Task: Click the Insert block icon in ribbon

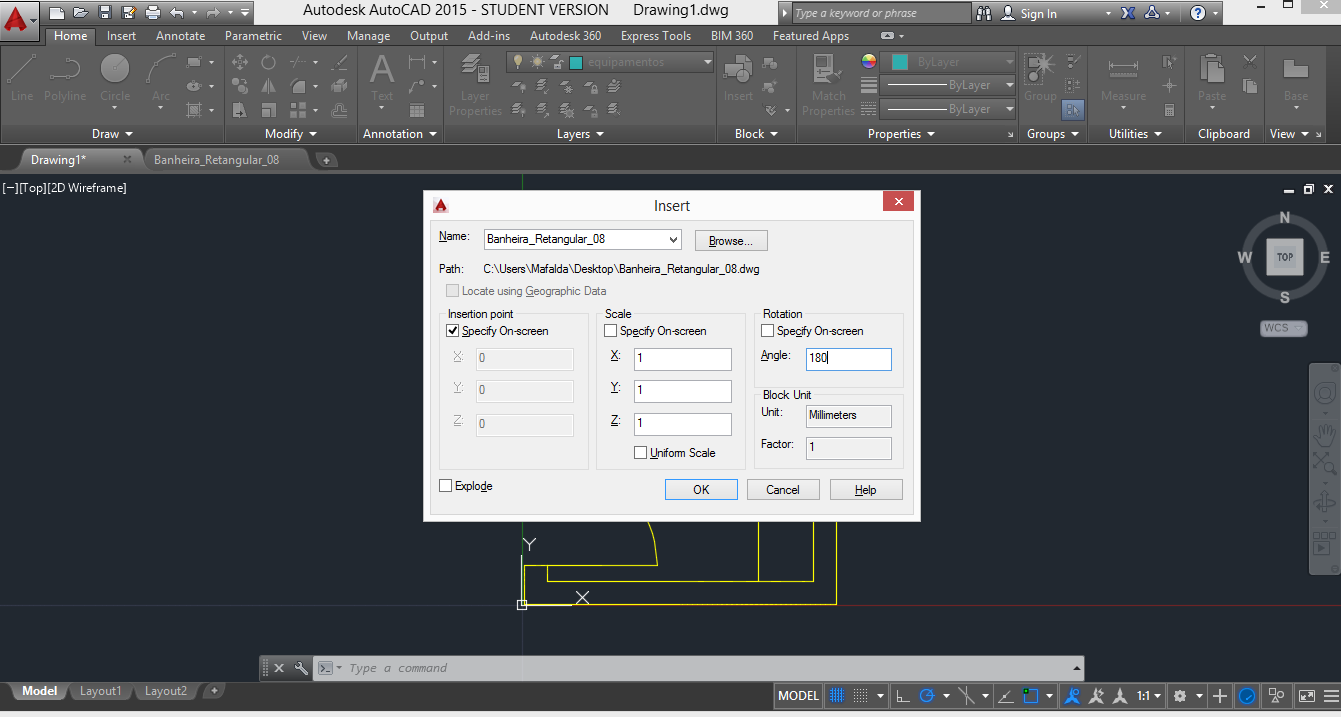Action: click(x=738, y=78)
